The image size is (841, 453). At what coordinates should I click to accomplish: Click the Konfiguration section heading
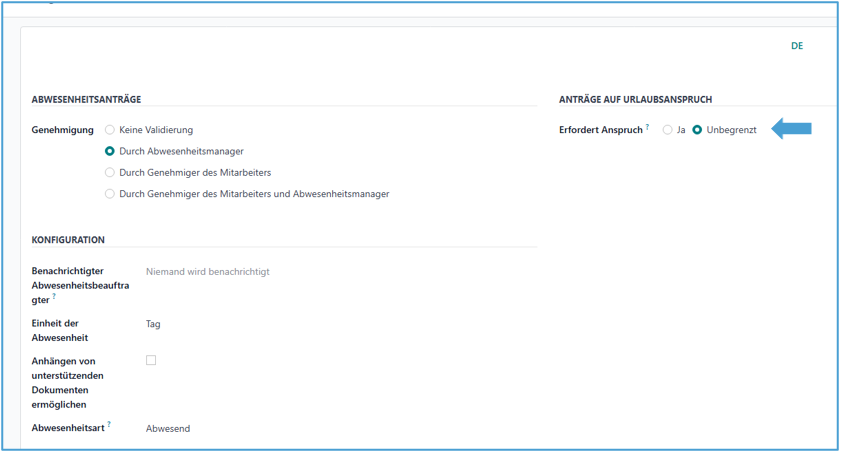point(68,240)
